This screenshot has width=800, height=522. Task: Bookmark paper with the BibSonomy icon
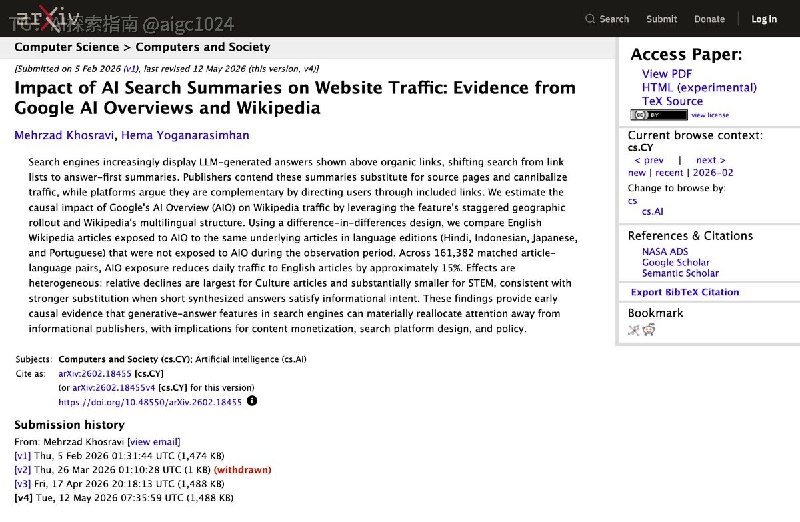(x=634, y=330)
